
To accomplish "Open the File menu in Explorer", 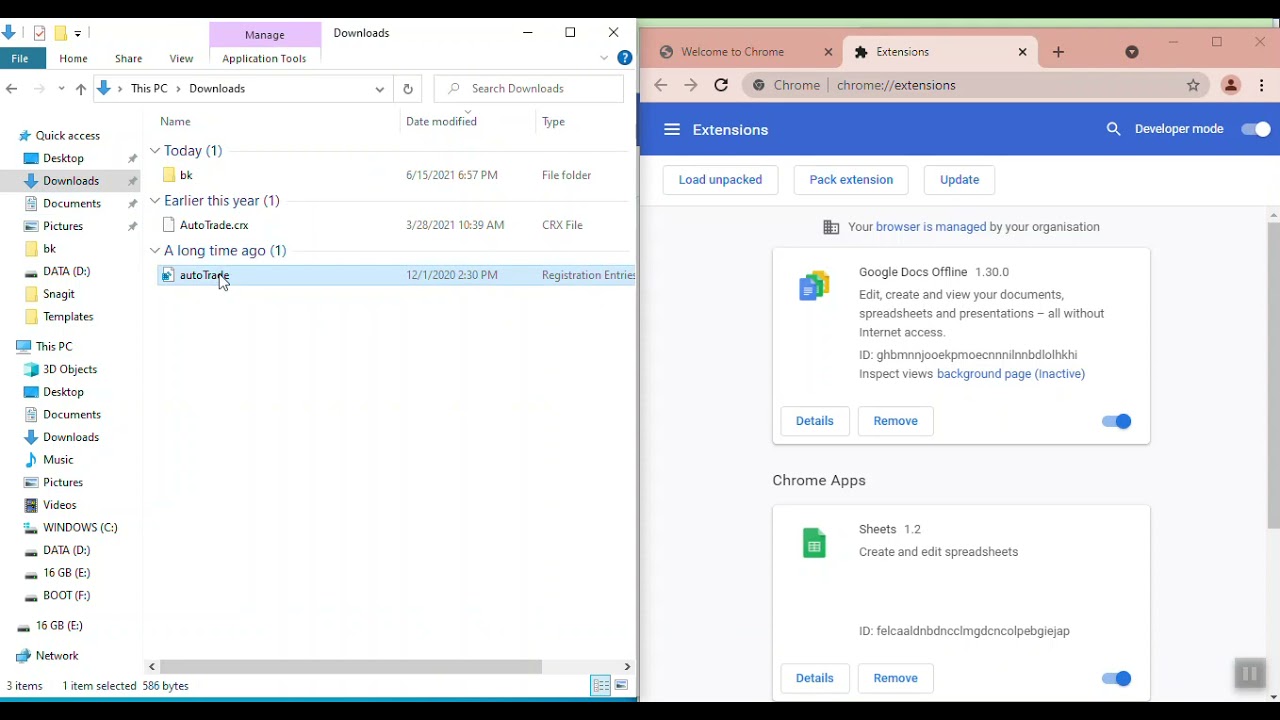I will coord(20,58).
